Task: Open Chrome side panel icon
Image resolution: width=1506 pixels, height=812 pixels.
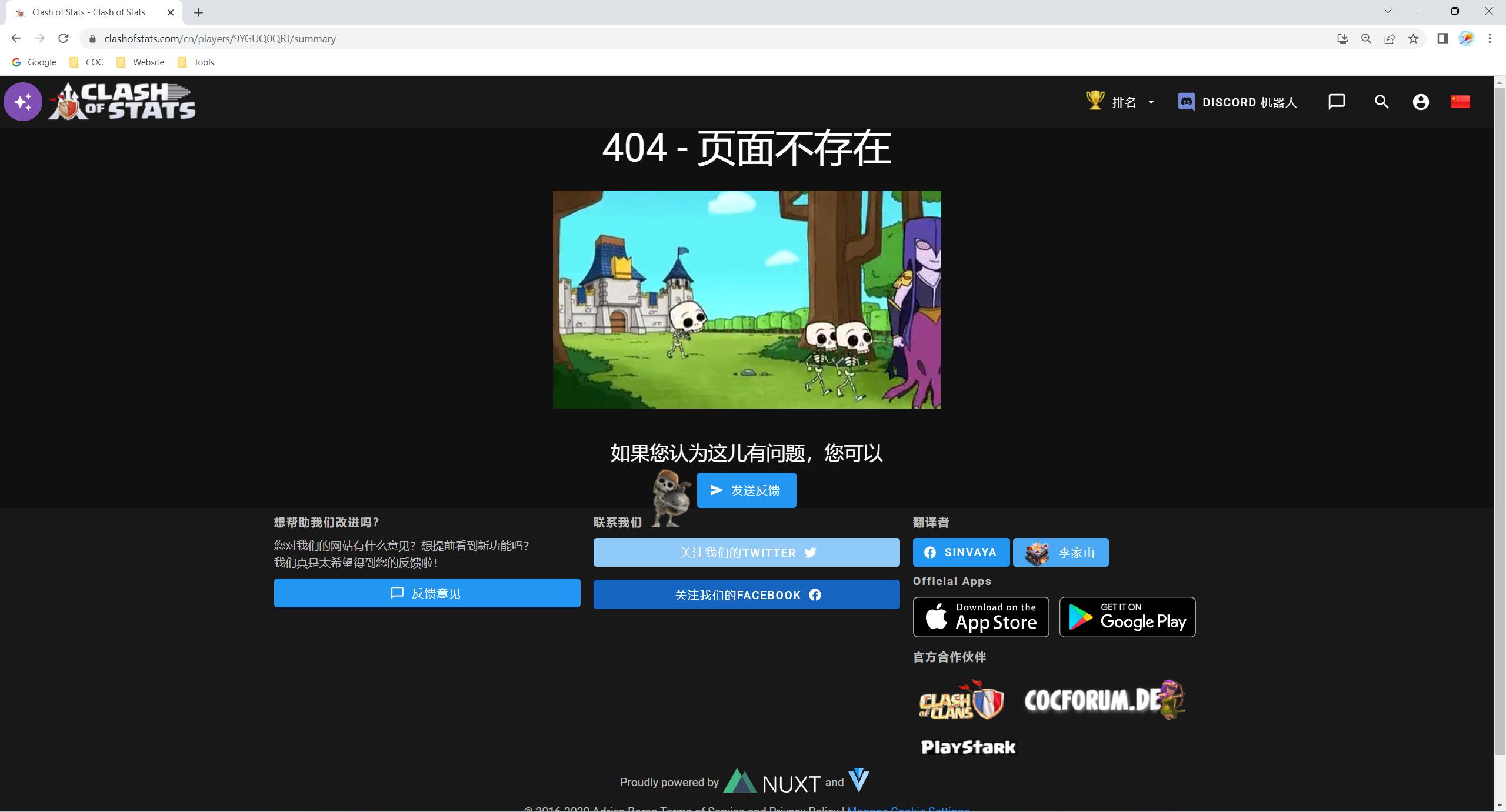Action: pyautogui.click(x=1442, y=39)
